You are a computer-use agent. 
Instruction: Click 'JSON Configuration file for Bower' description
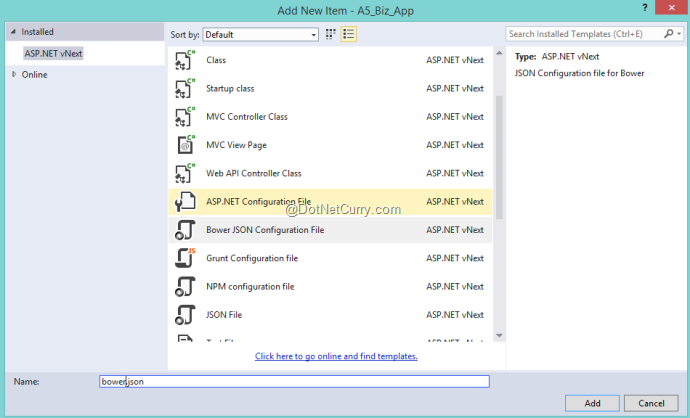[x=580, y=73]
